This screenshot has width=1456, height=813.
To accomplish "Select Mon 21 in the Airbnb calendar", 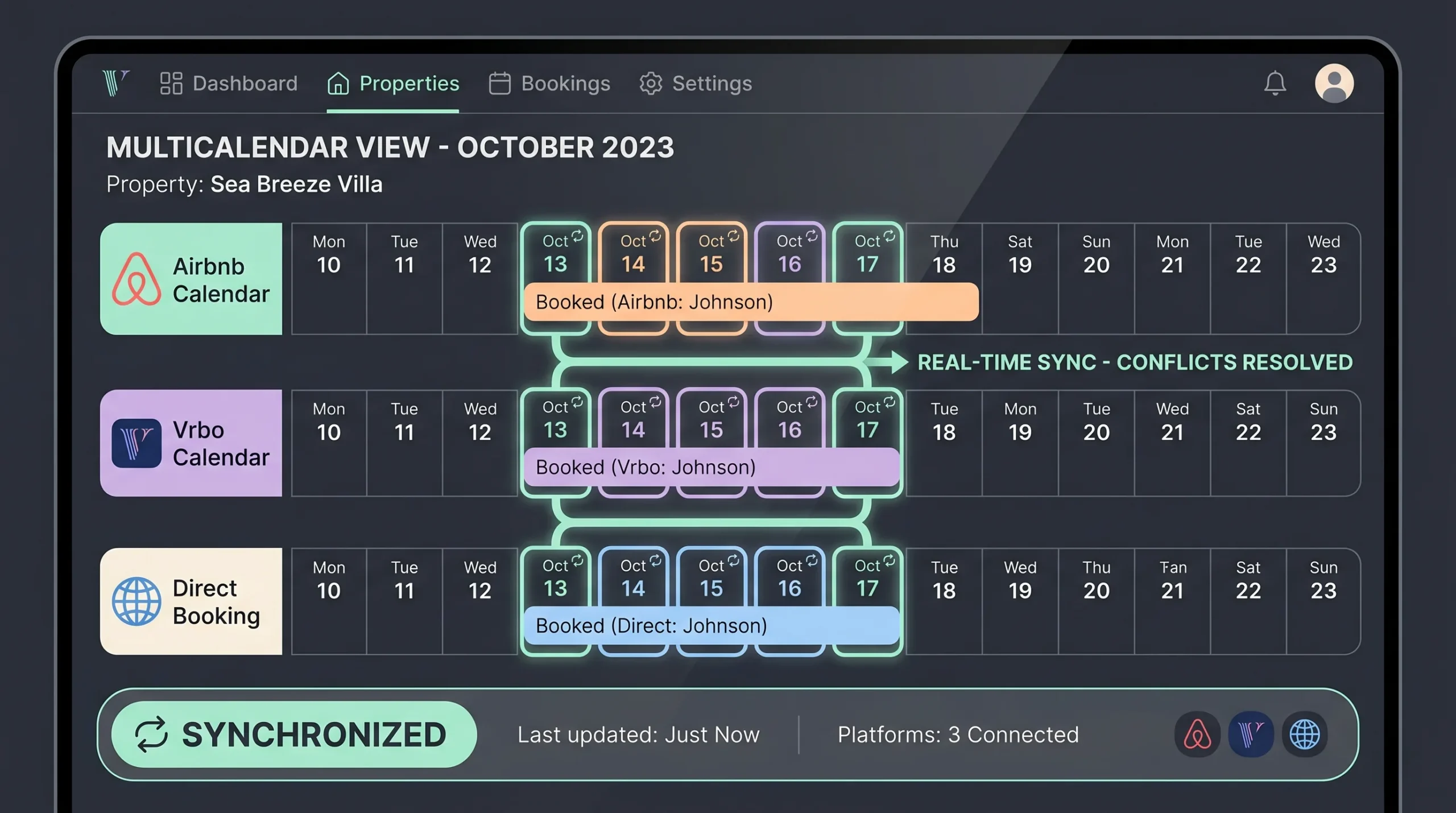I will coord(1172,278).
